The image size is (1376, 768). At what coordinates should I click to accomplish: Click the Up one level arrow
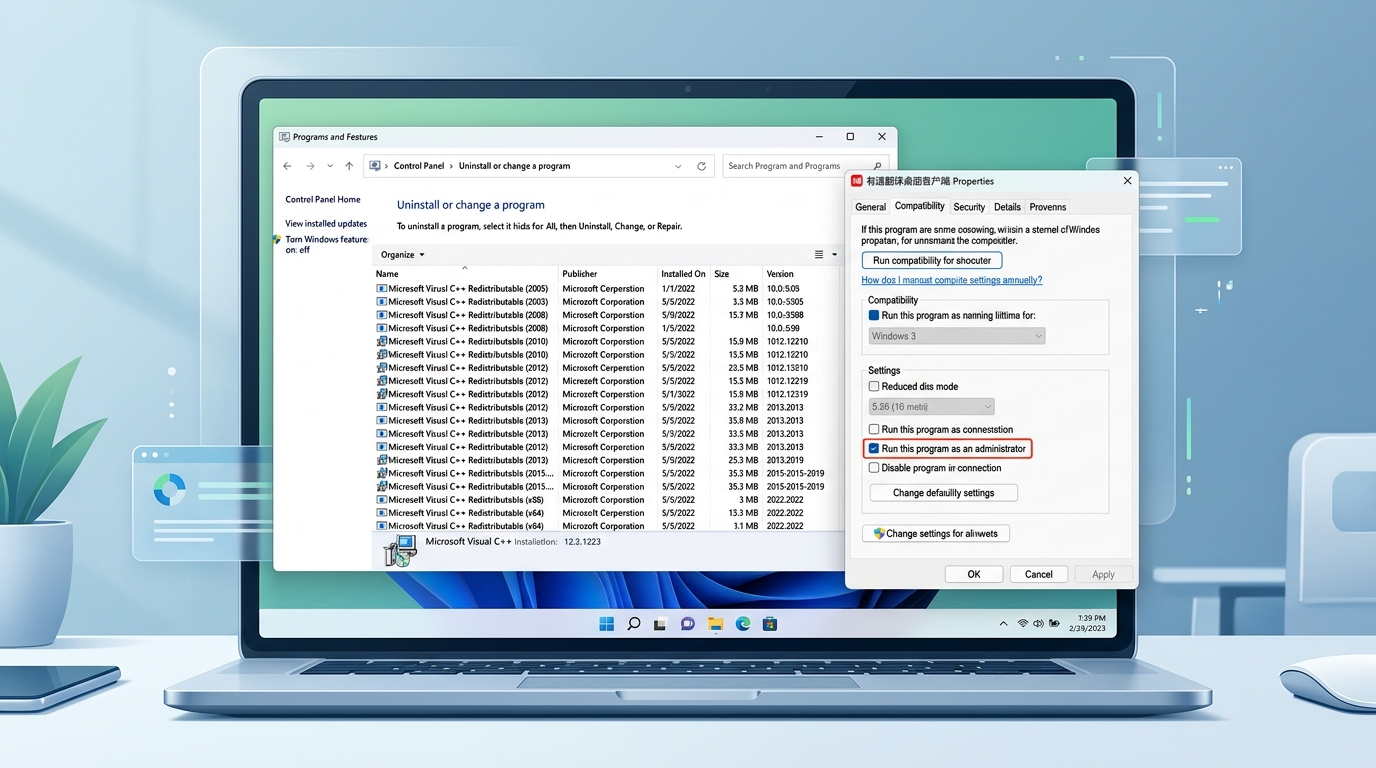[x=349, y=166]
